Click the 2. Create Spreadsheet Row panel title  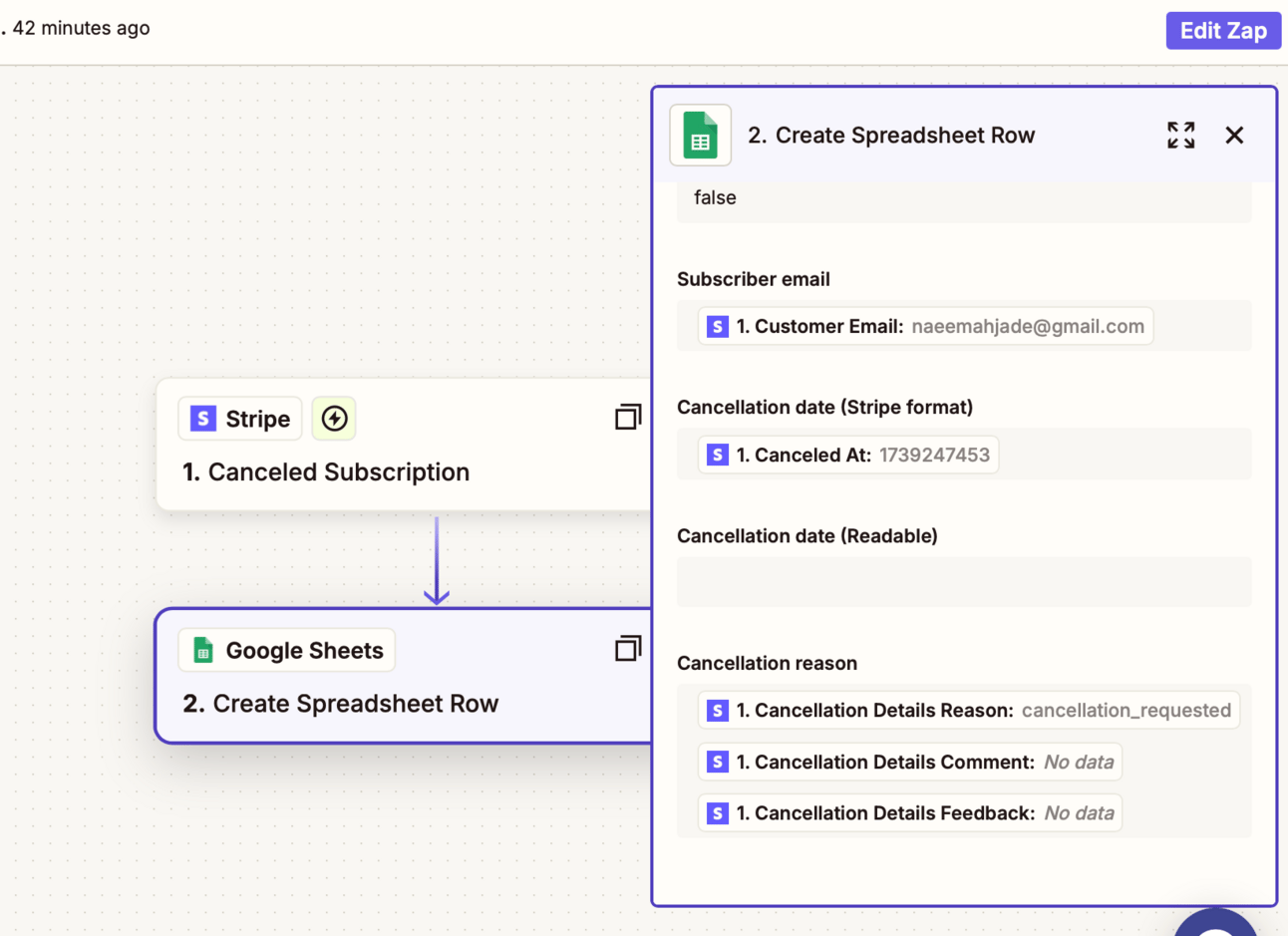pos(891,135)
